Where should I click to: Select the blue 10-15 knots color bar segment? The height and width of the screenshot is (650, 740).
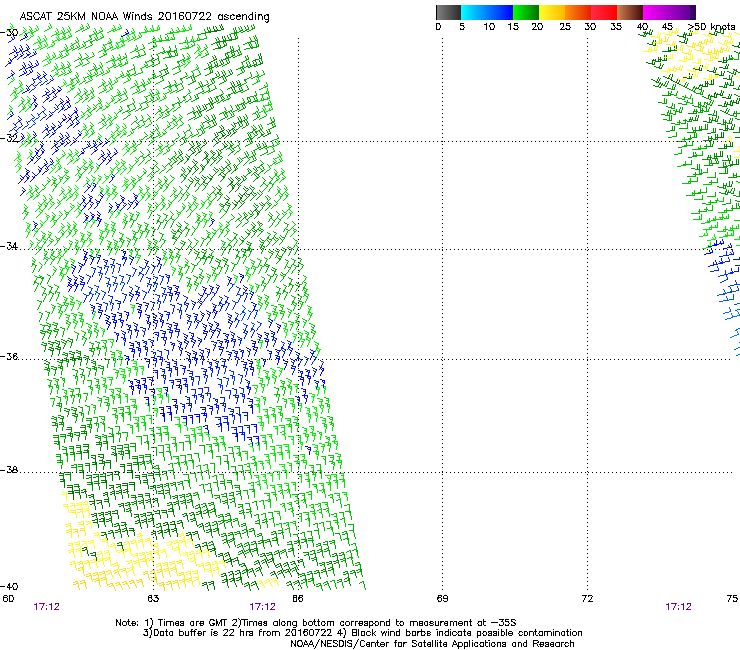pyautogui.click(x=499, y=12)
